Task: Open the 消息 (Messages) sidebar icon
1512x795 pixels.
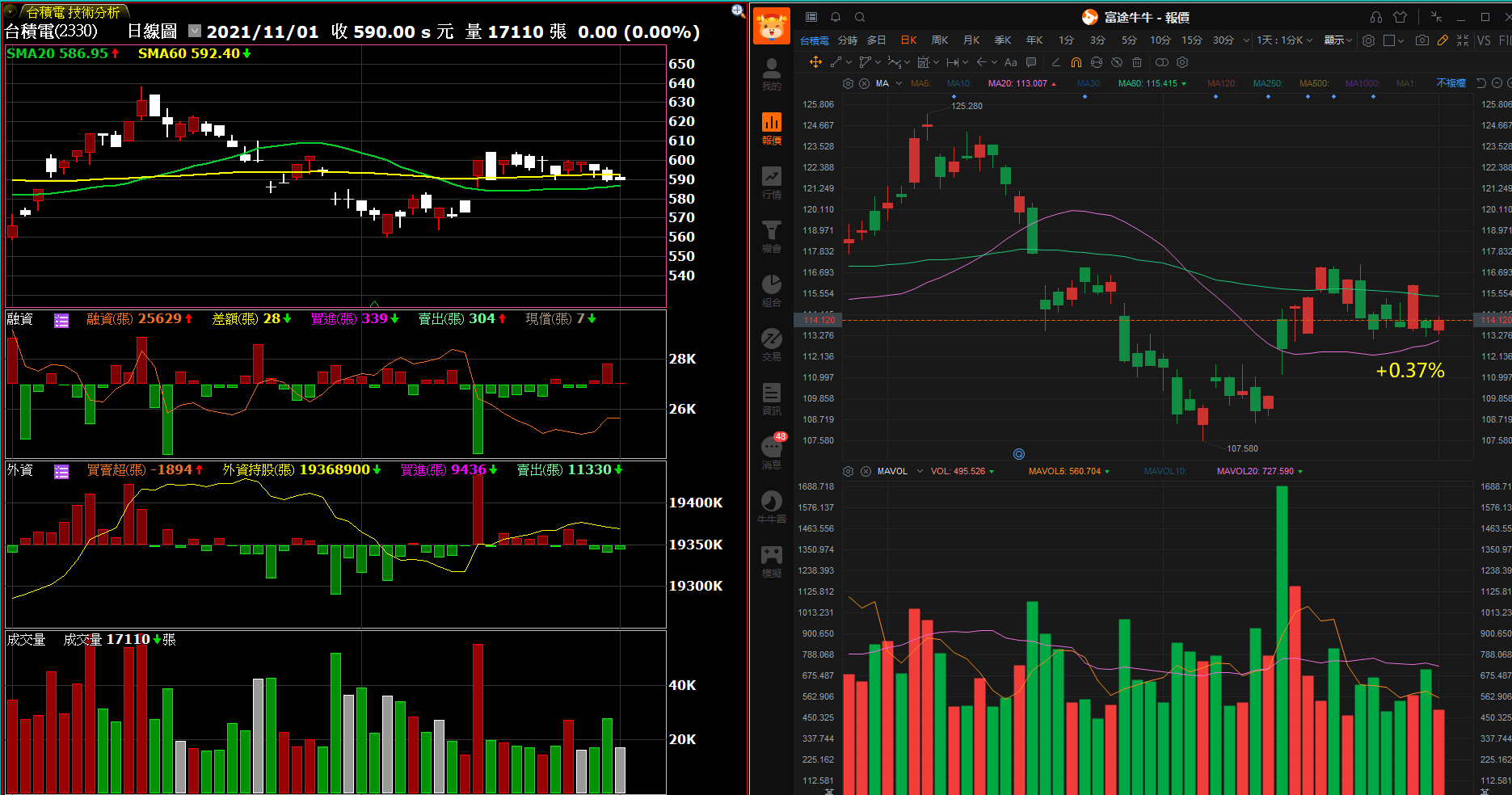Action: pyautogui.click(x=772, y=452)
